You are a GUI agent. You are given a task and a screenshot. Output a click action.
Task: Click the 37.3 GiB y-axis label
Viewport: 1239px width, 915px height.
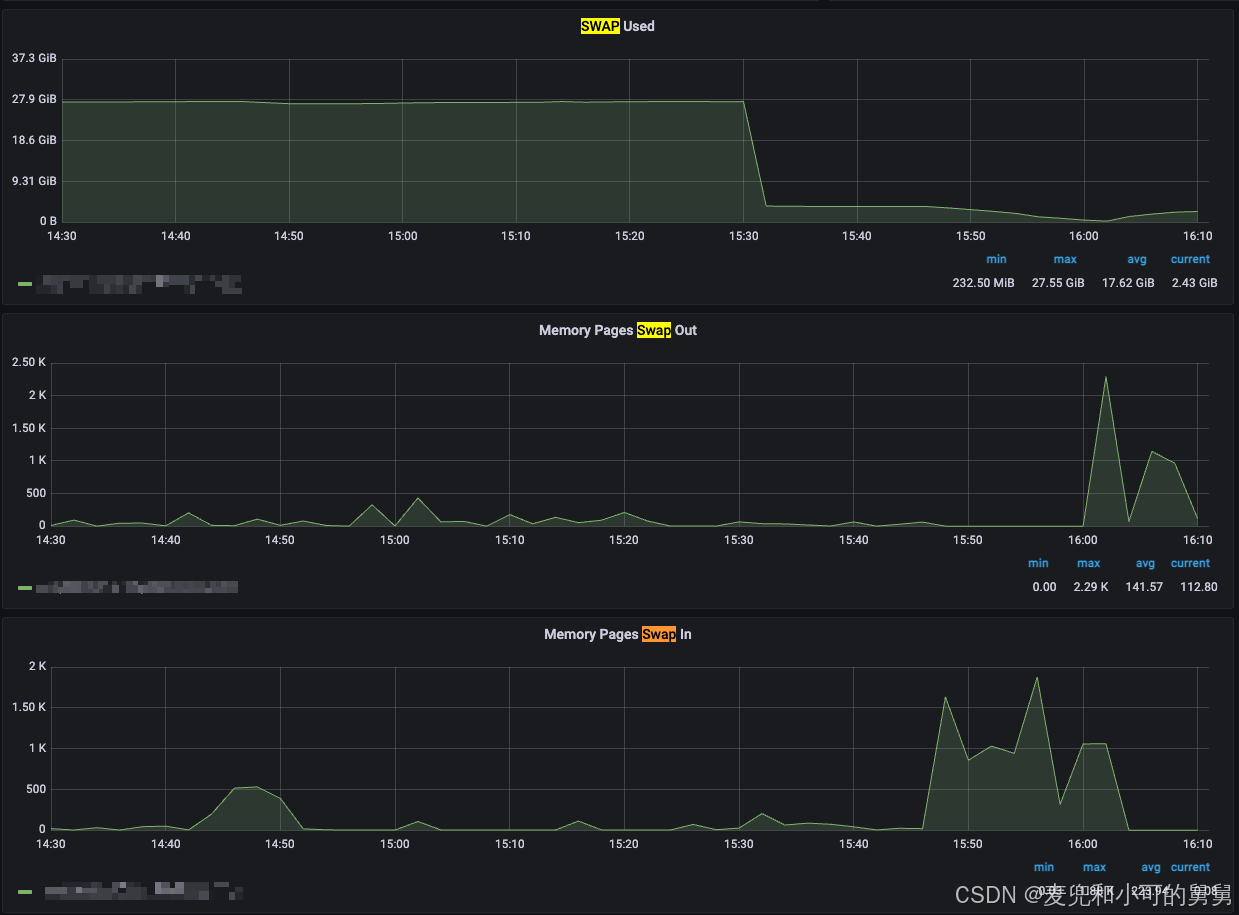34,58
